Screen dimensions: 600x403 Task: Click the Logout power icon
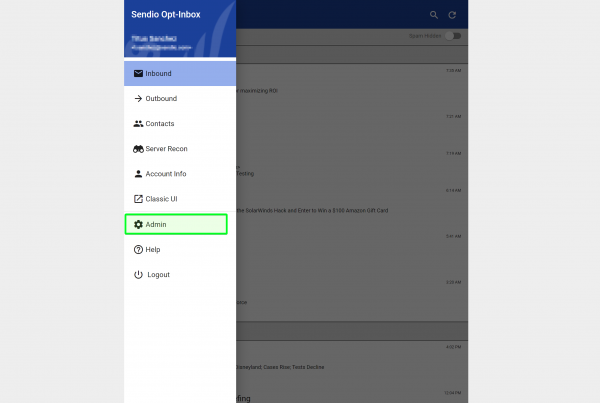click(x=138, y=275)
